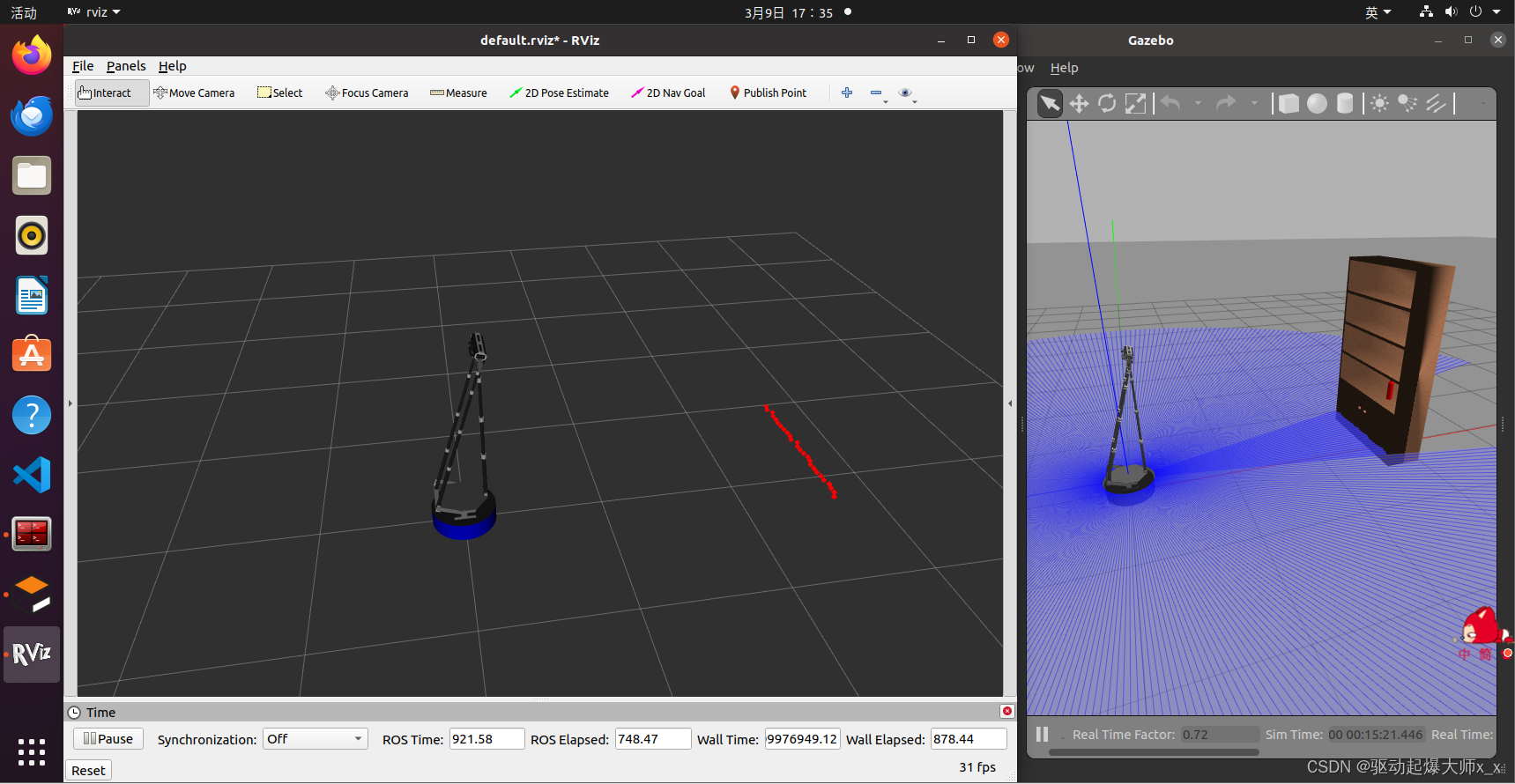
Task: Click the Reset button
Action: coord(88,770)
